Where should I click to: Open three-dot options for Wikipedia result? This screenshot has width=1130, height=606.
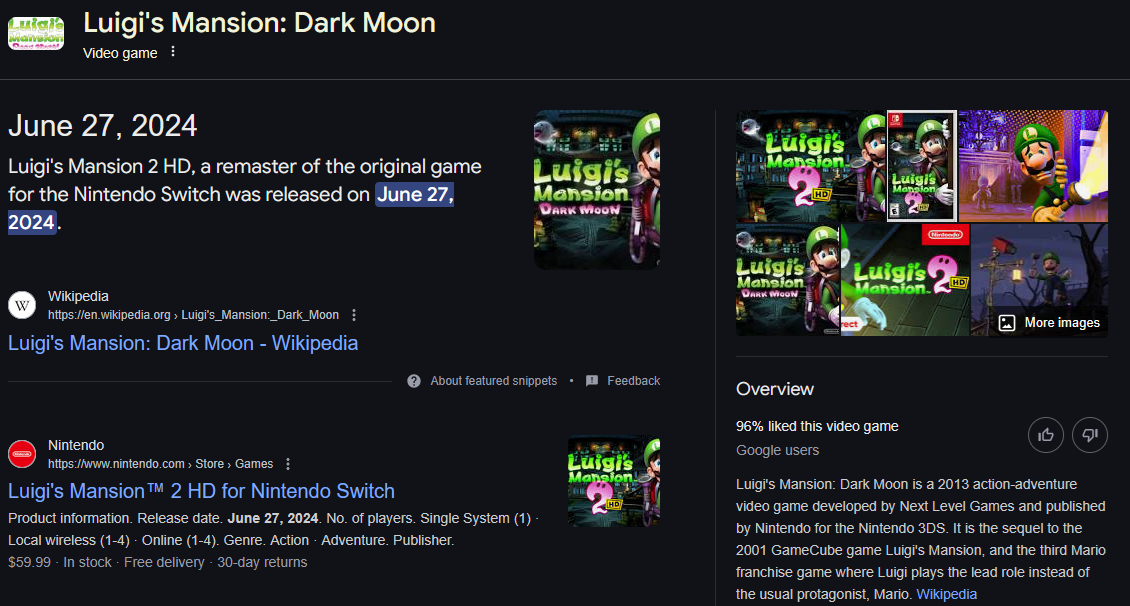(354, 315)
